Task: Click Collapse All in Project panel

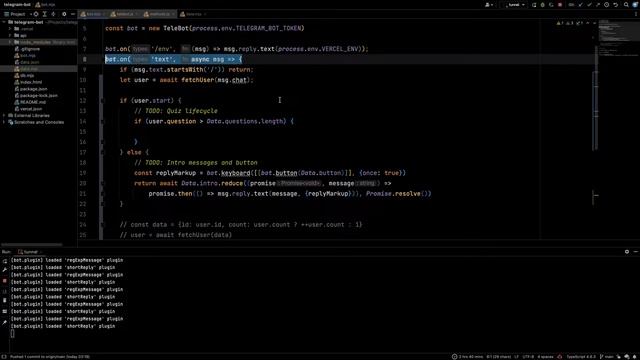Action: [x=53, y=14]
